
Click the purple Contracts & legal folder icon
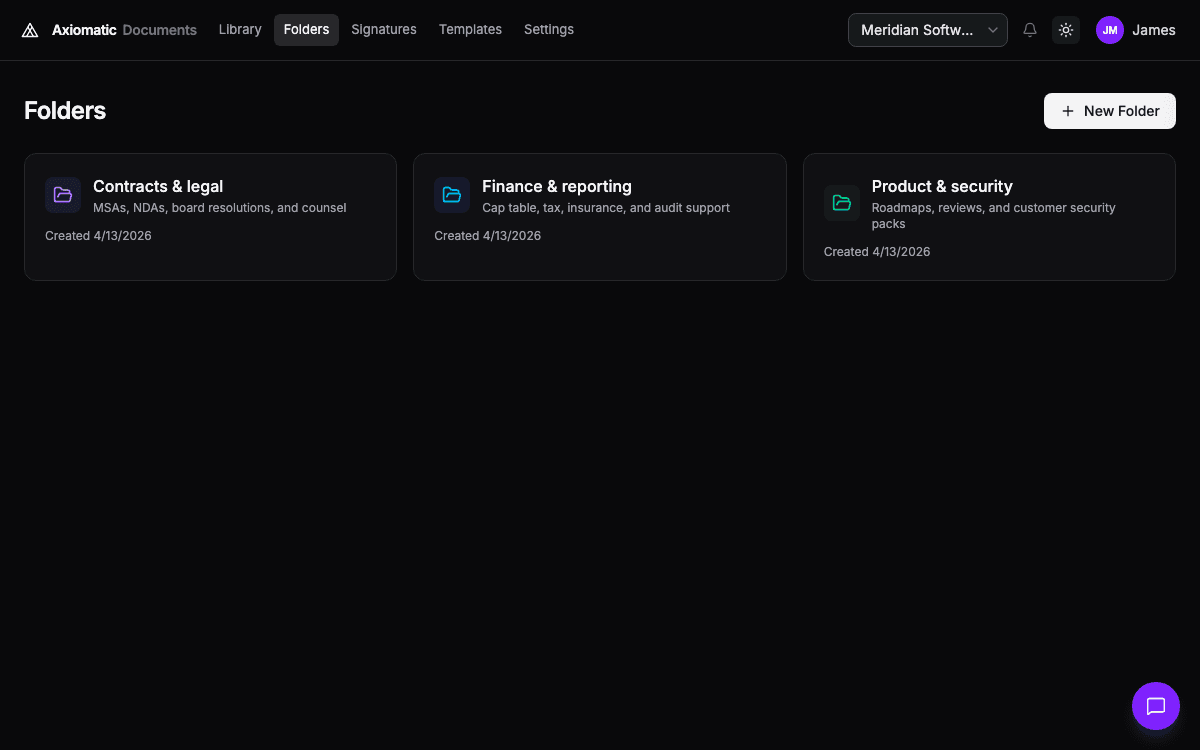63,195
